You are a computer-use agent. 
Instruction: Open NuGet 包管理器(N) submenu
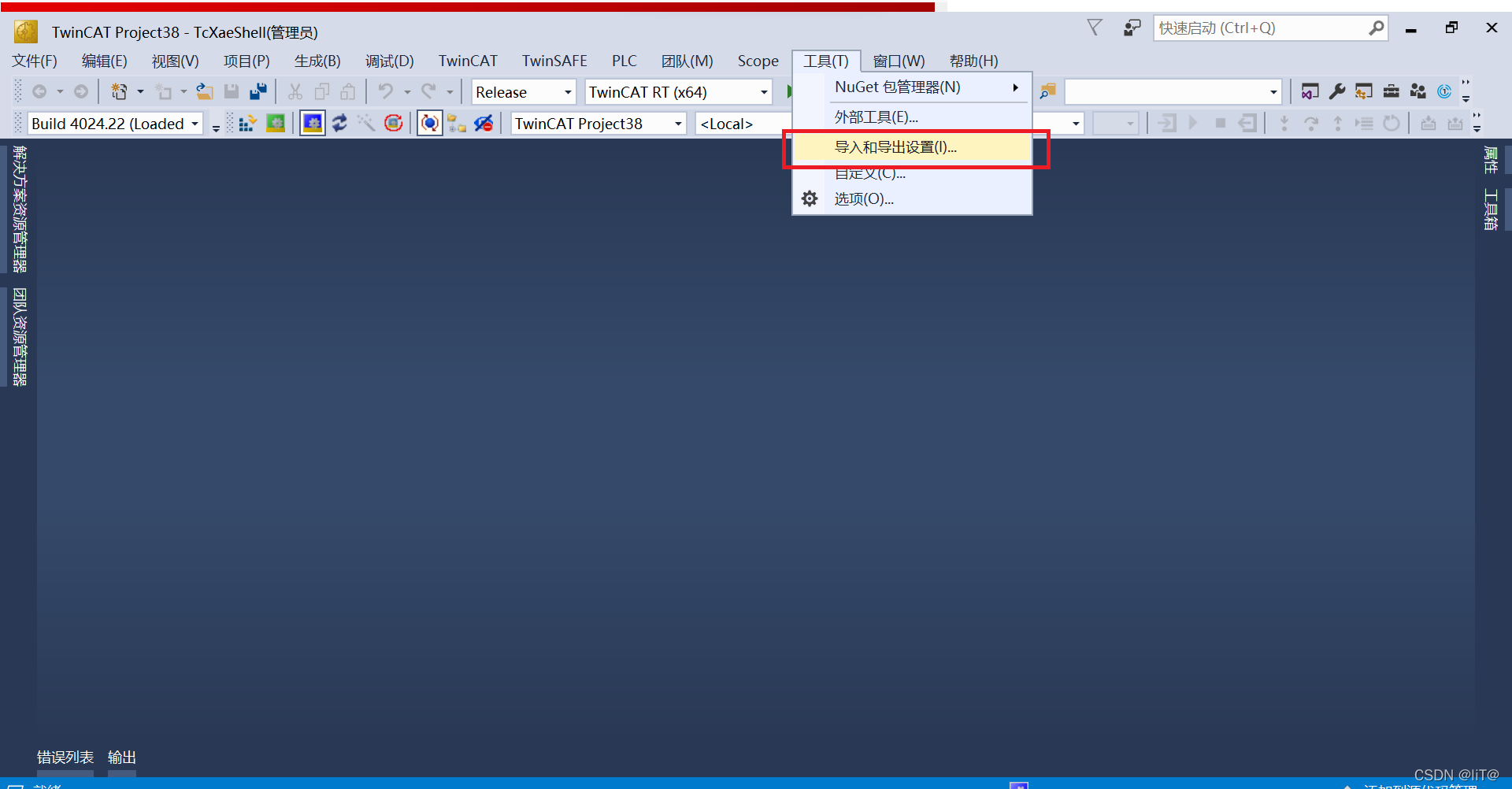point(913,87)
